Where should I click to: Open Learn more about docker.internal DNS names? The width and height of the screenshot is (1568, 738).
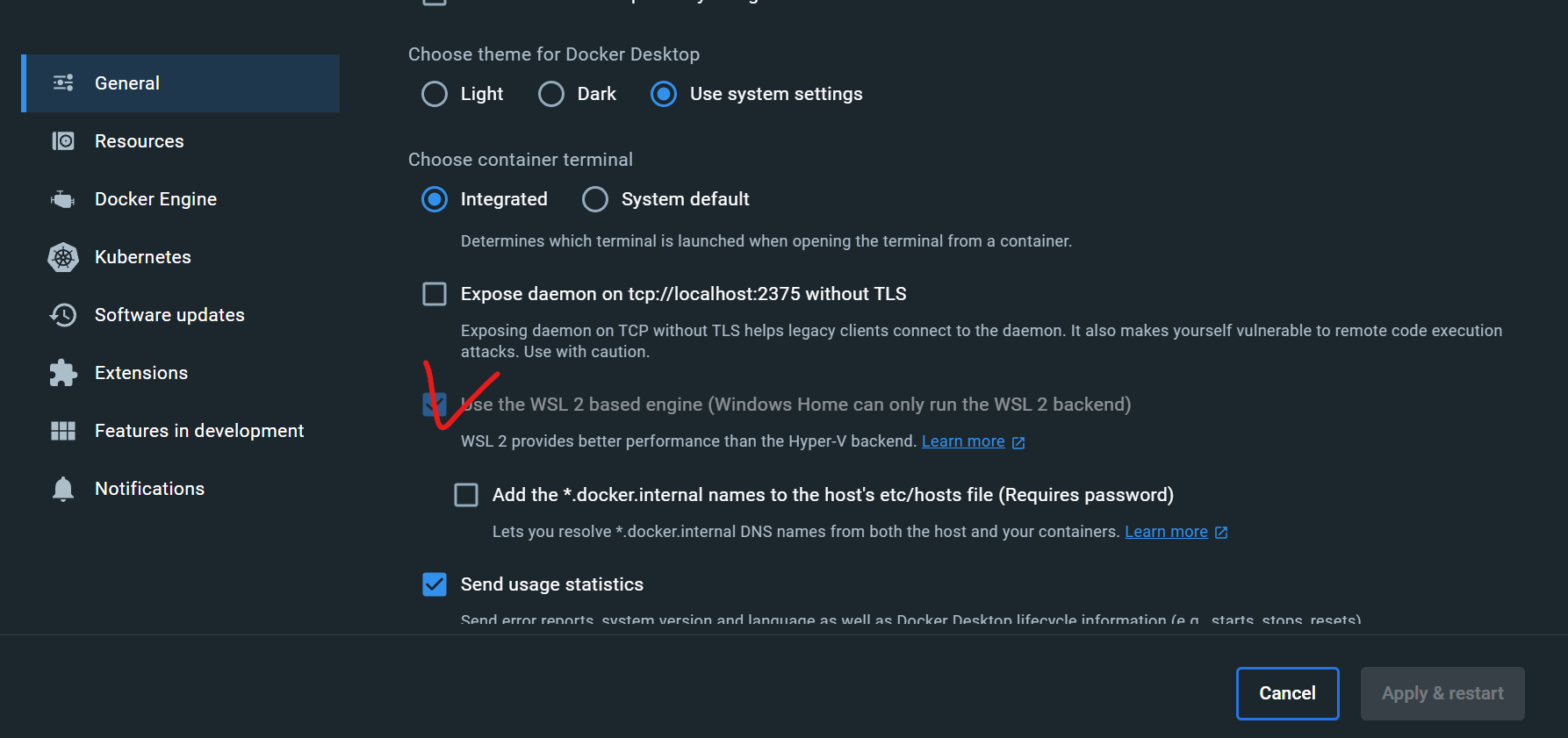(x=1166, y=531)
